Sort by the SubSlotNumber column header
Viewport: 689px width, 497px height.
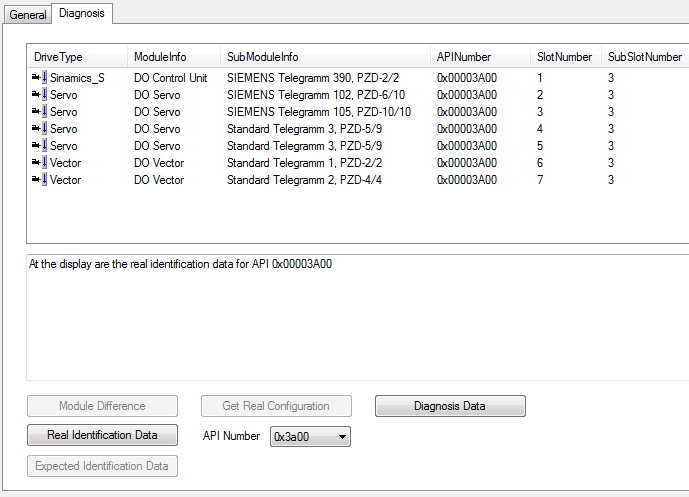click(x=645, y=57)
